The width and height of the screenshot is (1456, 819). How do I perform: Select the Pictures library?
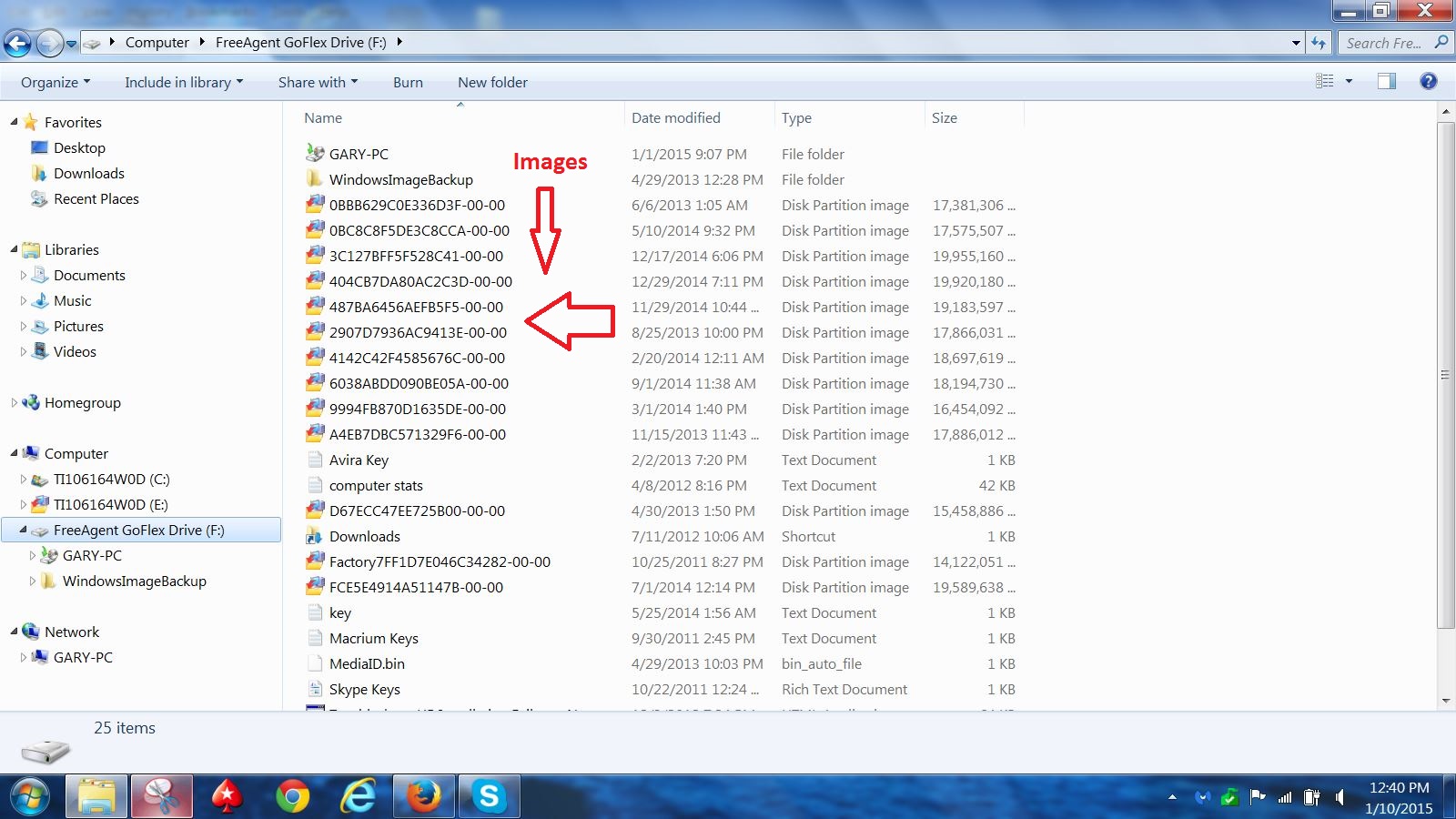(78, 326)
